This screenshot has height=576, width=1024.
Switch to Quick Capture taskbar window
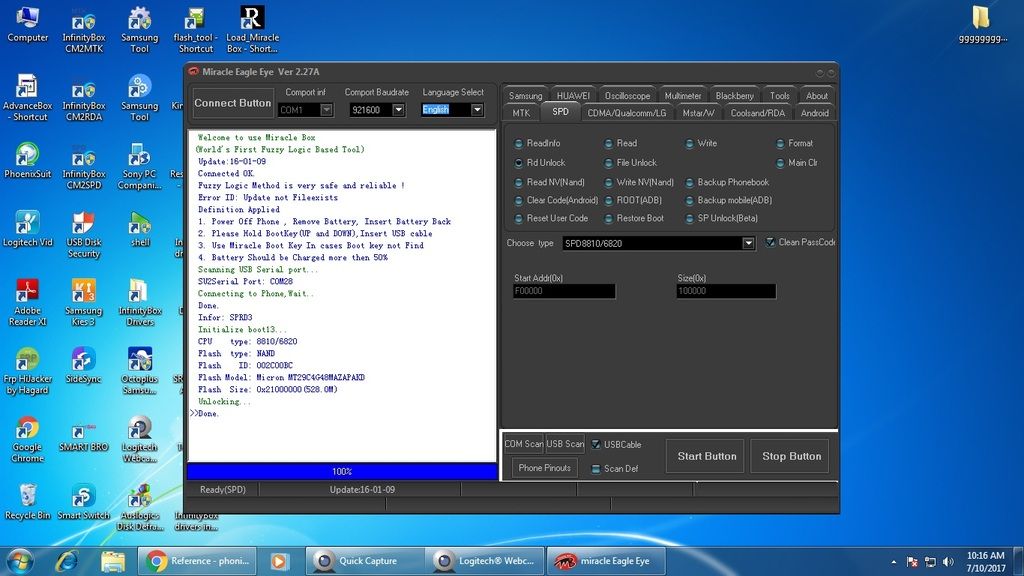pyautogui.click(x=364, y=561)
